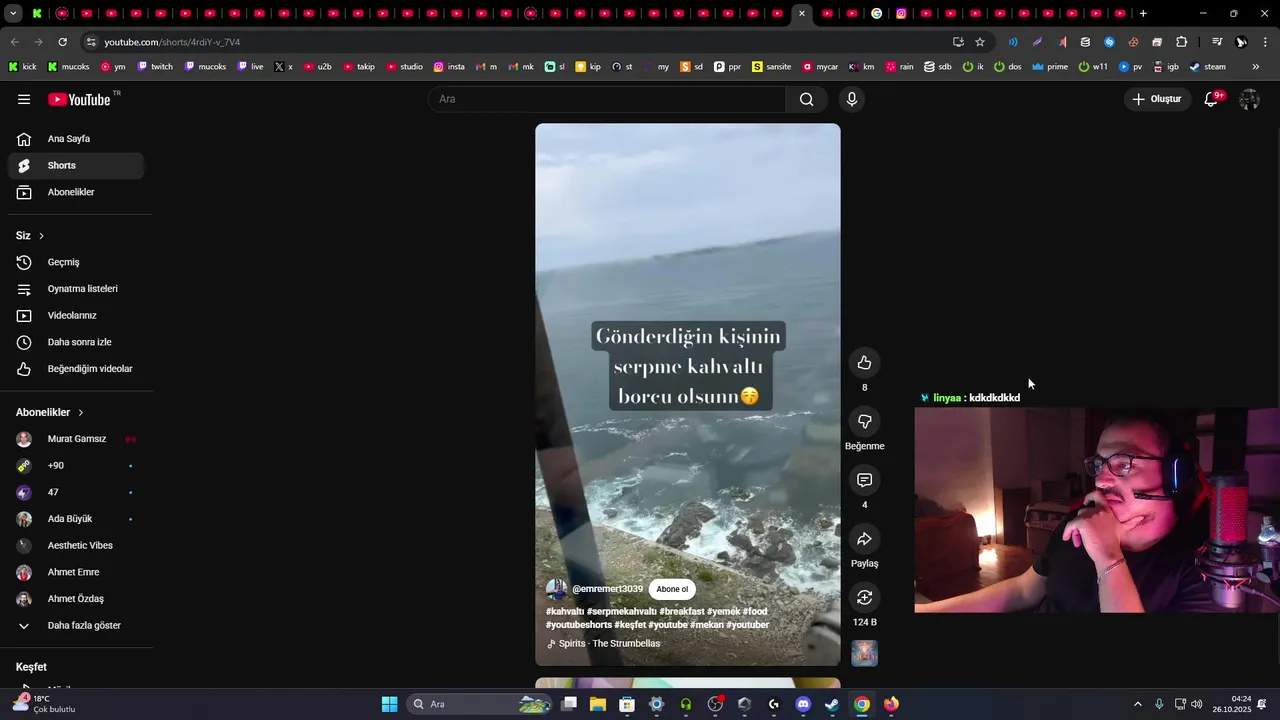The width and height of the screenshot is (1280, 720).
Task: Click the taskbar search box
Action: [x=480, y=704]
